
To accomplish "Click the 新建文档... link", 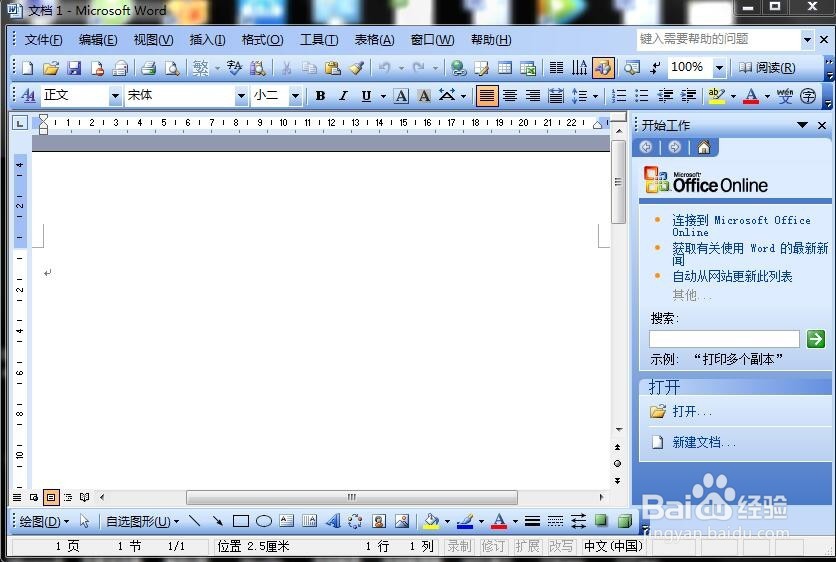I will coord(704,442).
